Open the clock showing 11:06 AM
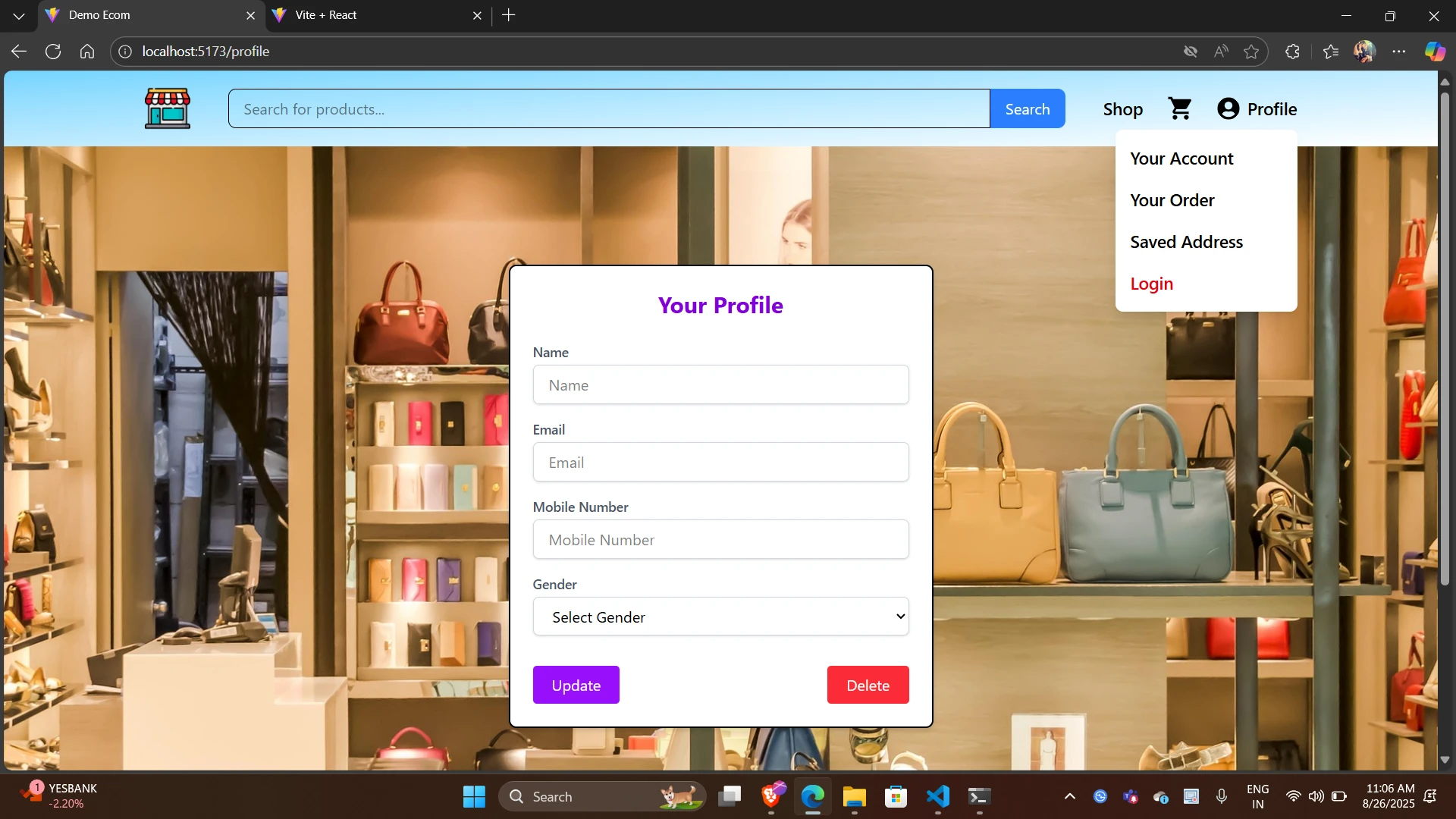The width and height of the screenshot is (1456, 819). (1389, 796)
